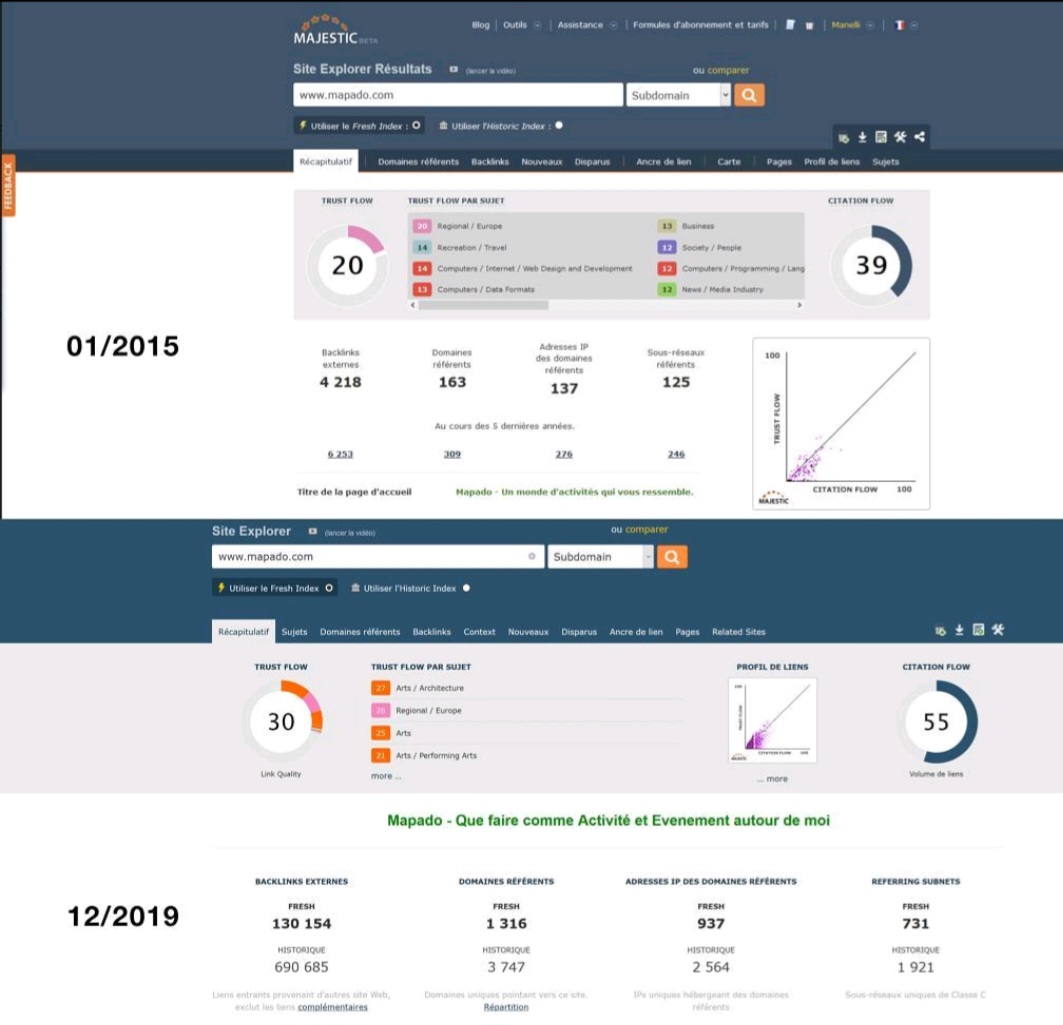Click the lightning icon beside Fresh Index in the 01/2015 panel
Image resolution: width=1063 pixels, height=1025 pixels.
pyautogui.click(x=303, y=125)
